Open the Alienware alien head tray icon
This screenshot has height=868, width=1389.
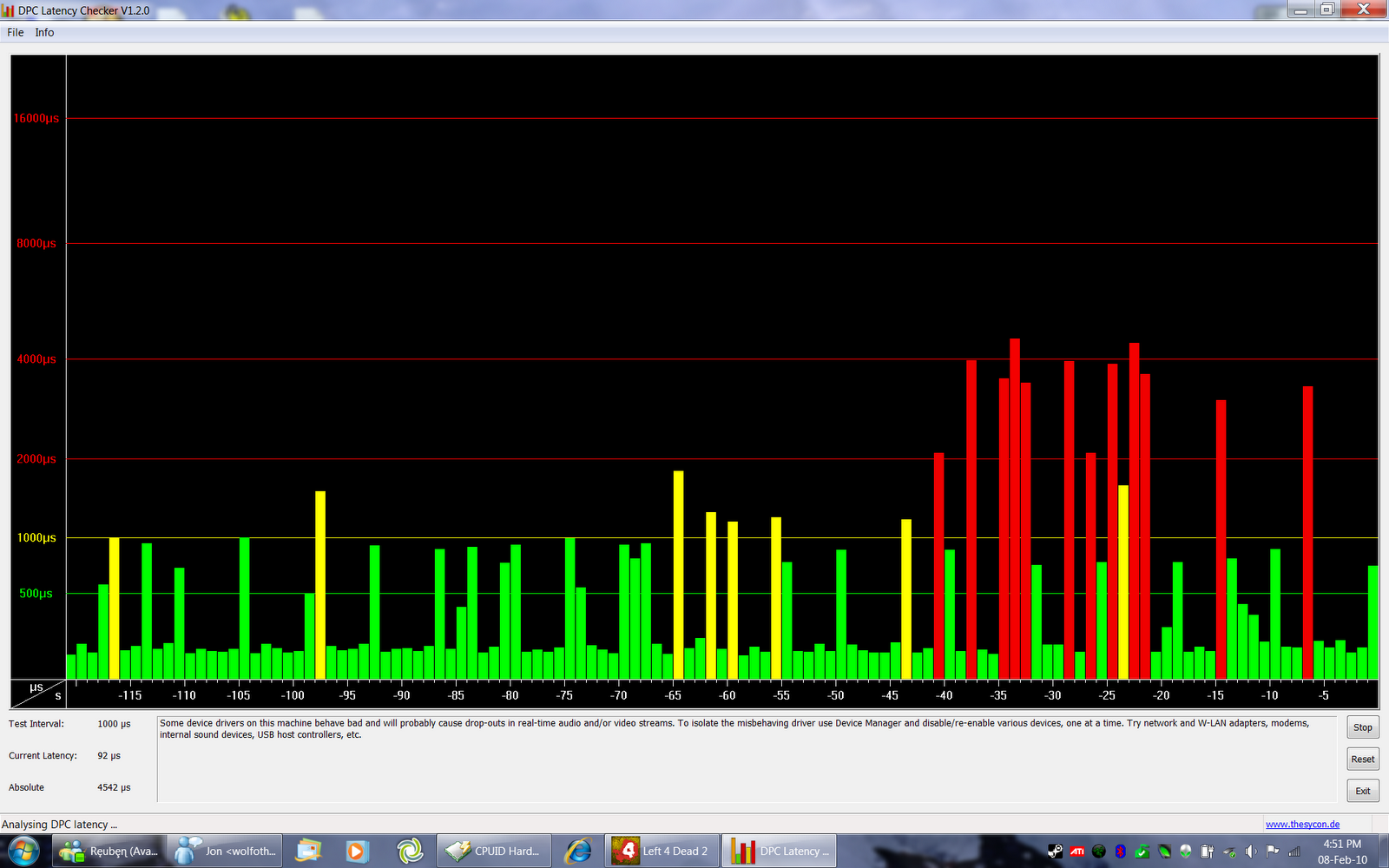[1185, 852]
